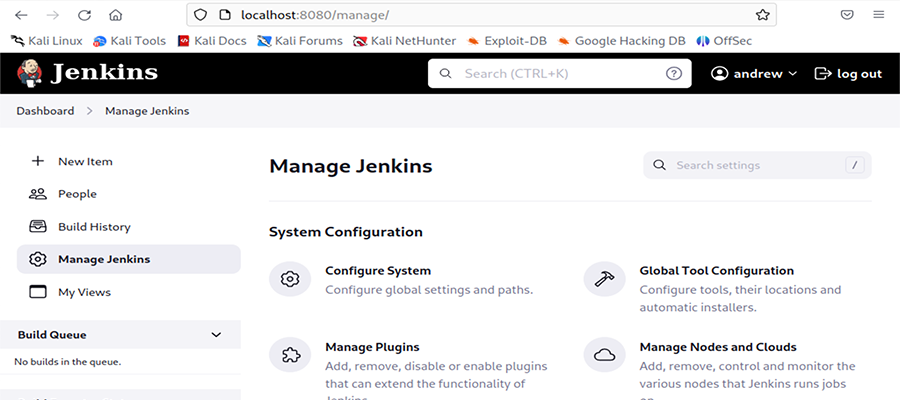Click the user avatar icon beside andrew
900x400 pixels.
(x=719, y=73)
